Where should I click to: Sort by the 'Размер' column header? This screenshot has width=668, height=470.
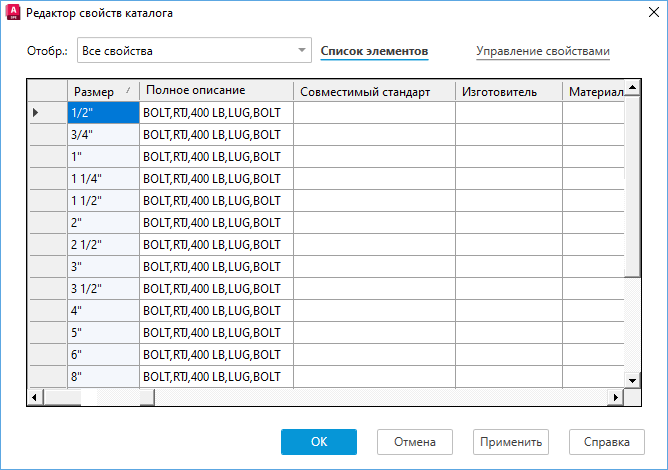pos(102,92)
